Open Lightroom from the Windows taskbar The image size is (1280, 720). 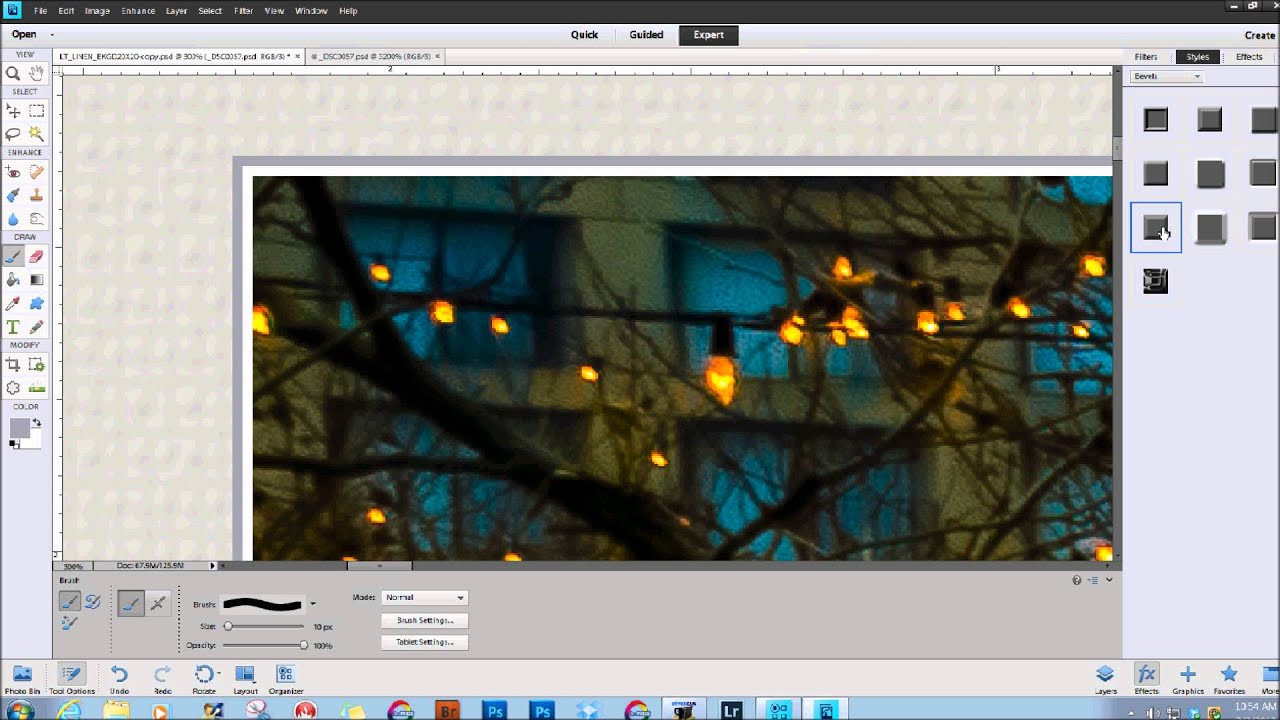point(731,711)
